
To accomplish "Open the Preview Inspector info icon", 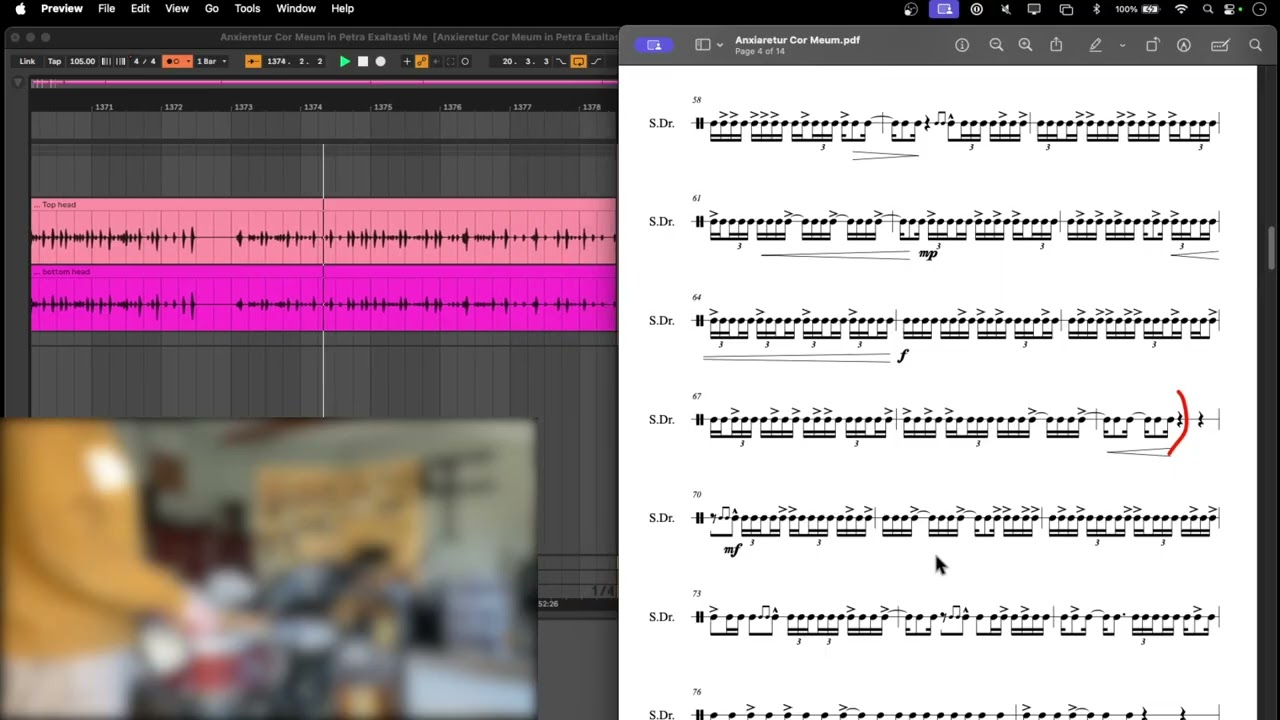I will (962, 45).
